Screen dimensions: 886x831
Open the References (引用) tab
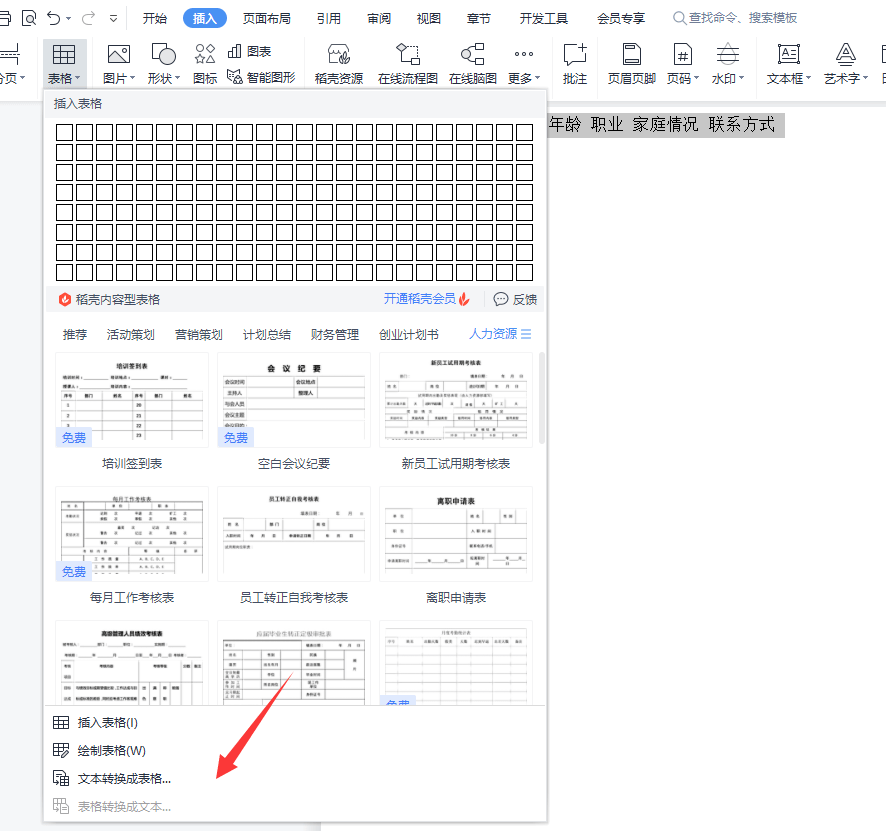pyautogui.click(x=329, y=19)
